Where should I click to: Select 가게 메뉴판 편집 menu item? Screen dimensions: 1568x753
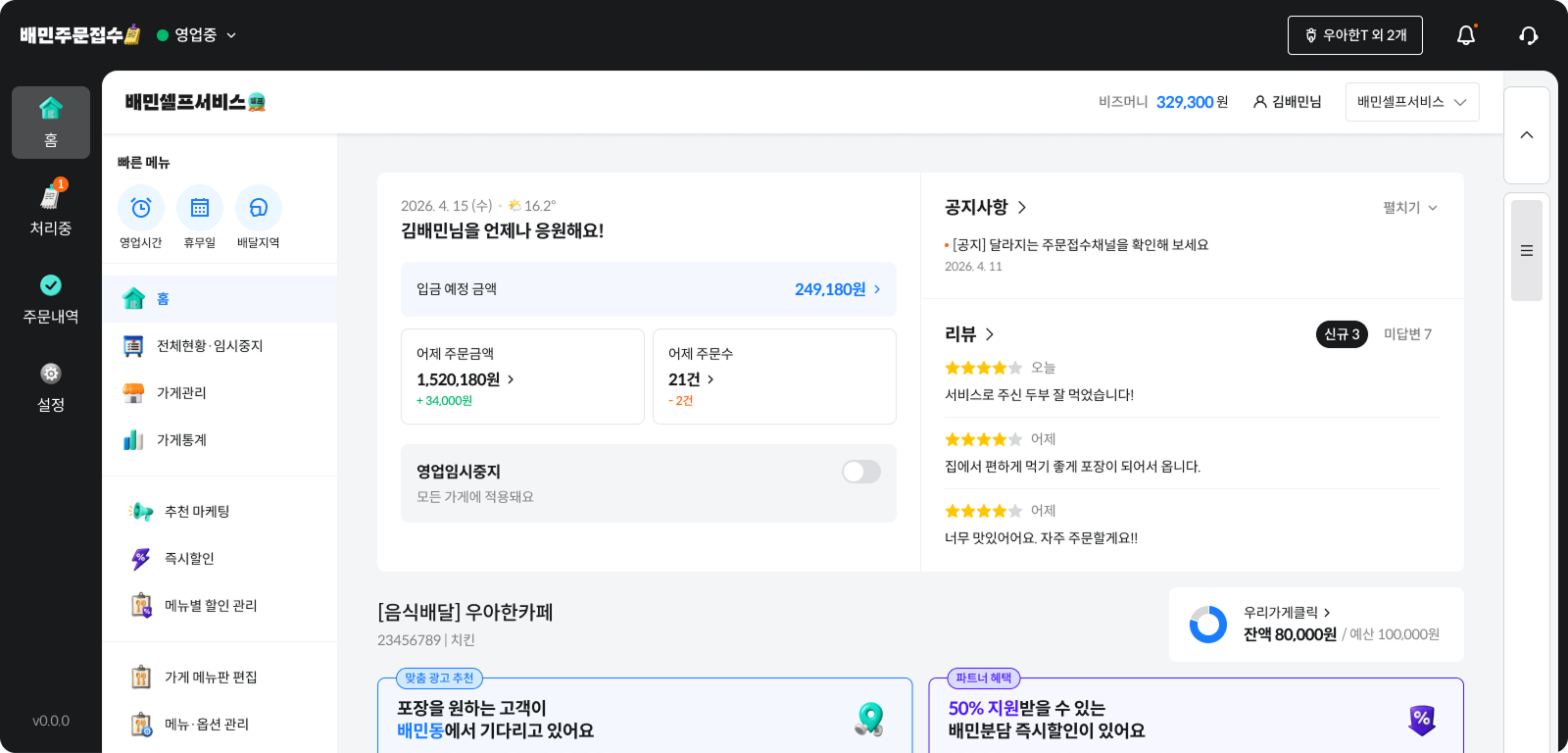click(x=220, y=678)
